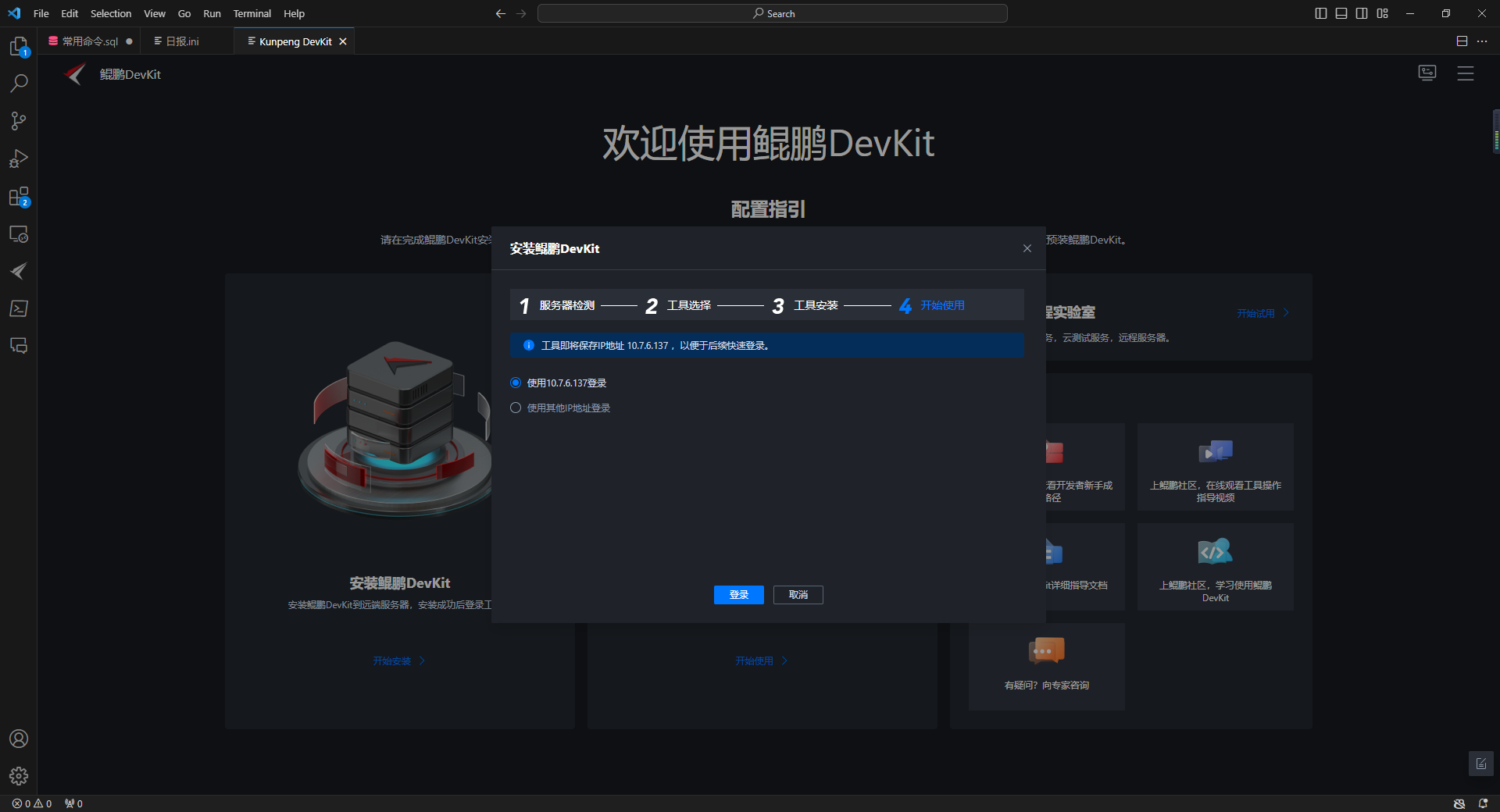Click the feedback edit icon at bottom right

pos(1481,764)
